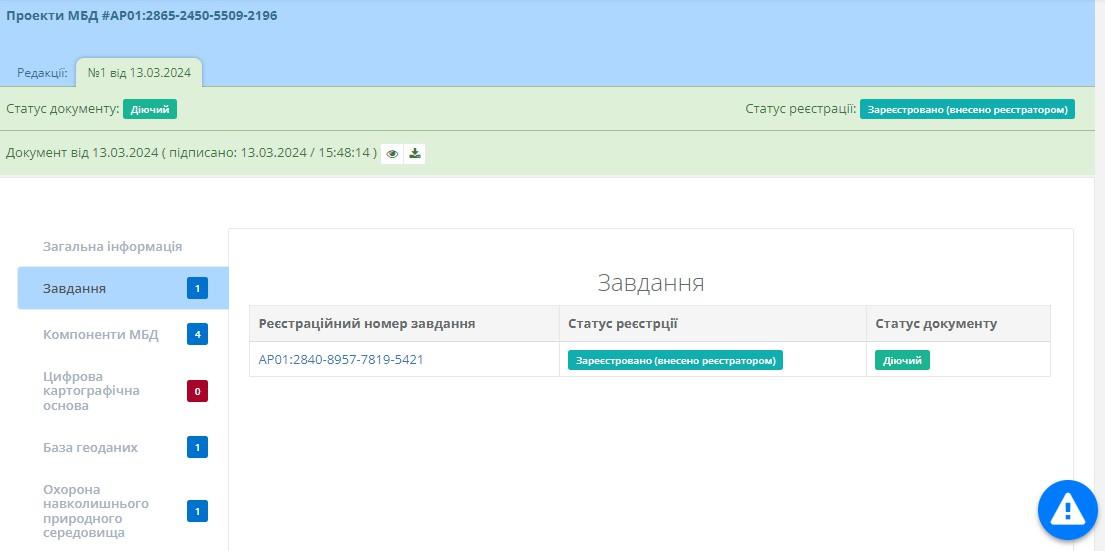Viewport: 1105px width, 551px height.
Task: Click the Охорона навколишнього середовища badge
Action: [197, 511]
